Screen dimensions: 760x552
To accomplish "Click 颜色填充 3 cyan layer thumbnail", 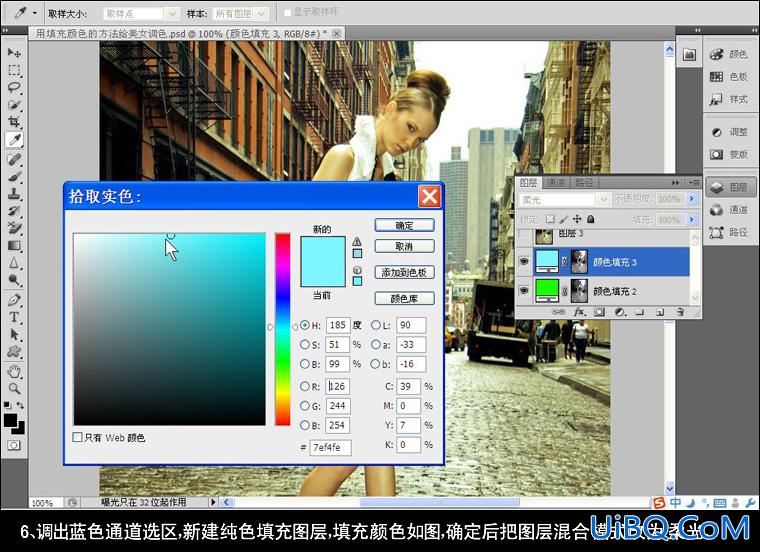I will pyautogui.click(x=547, y=262).
